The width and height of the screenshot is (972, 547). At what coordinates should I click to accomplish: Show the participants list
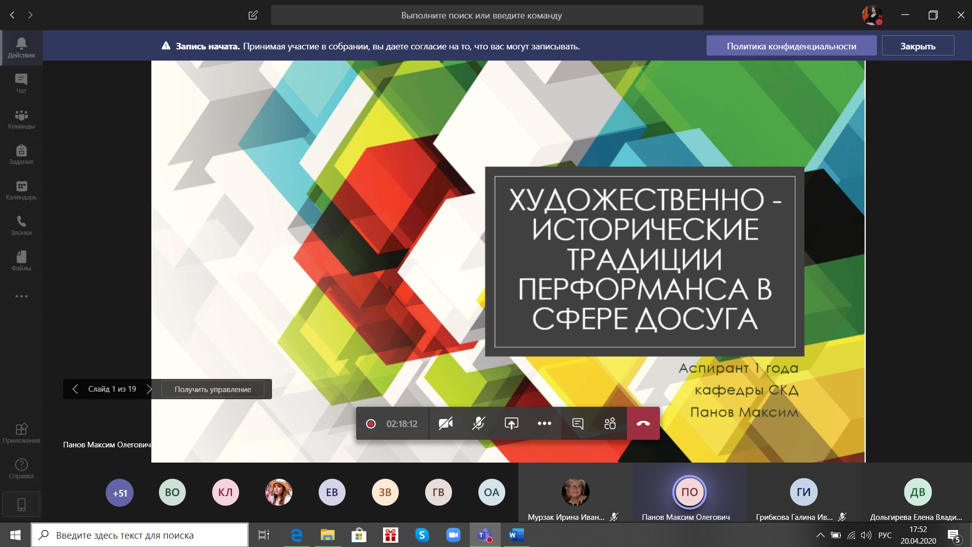pos(610,424)
